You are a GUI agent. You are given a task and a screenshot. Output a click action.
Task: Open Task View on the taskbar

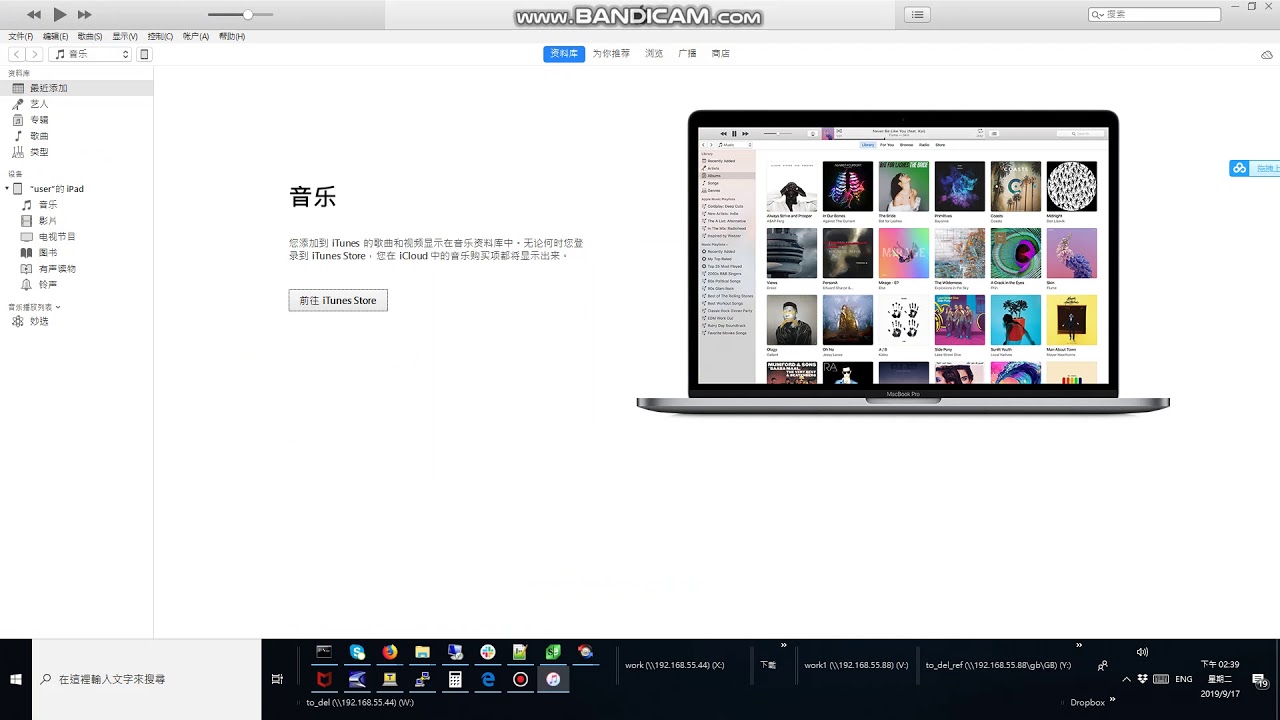tap(277, 679)
